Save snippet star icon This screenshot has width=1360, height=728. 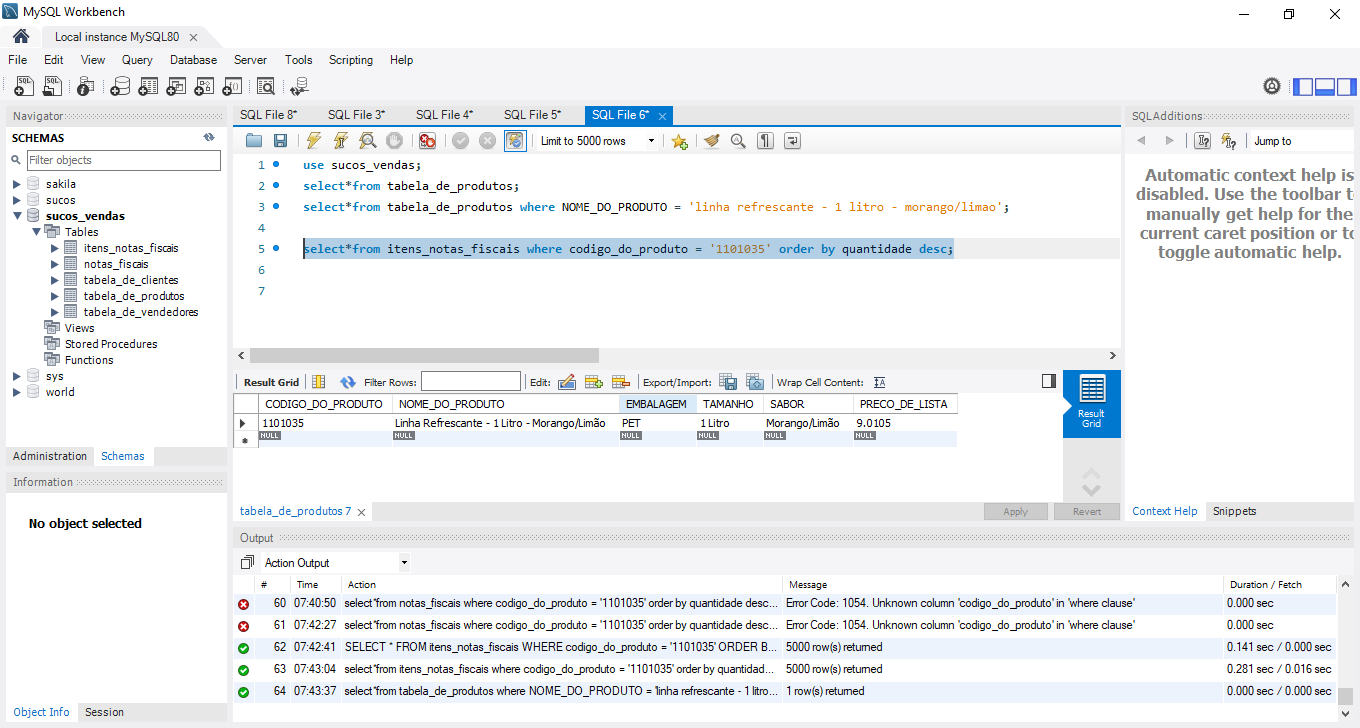point(679,141)
